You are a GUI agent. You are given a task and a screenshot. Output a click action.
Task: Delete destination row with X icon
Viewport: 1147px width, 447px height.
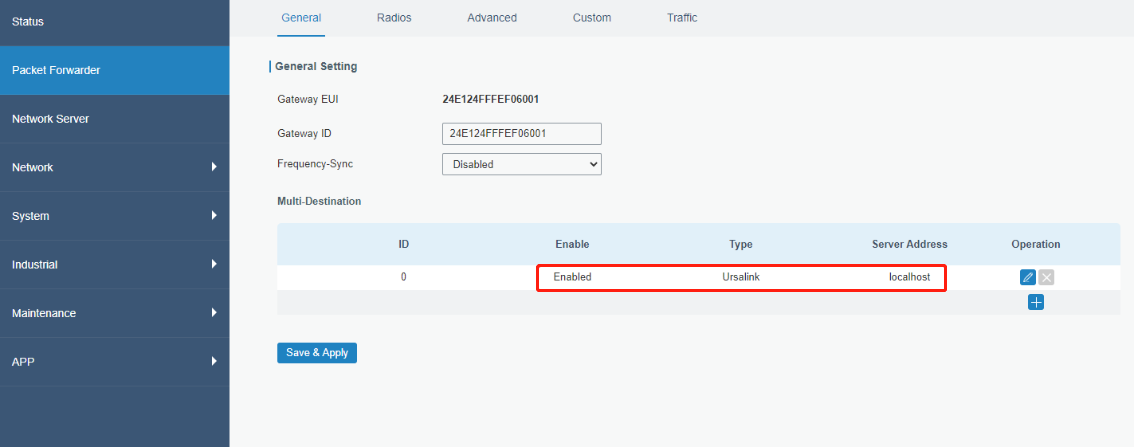click(x=1046, y=277)
